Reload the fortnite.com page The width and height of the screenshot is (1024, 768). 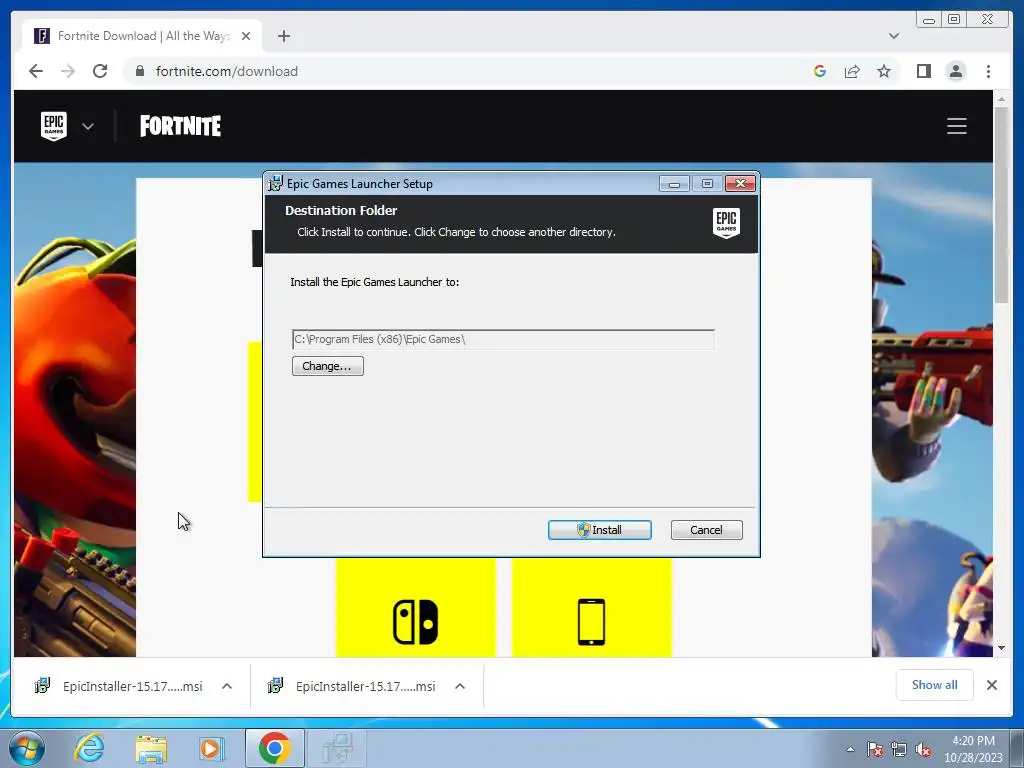tap(100, 71)
